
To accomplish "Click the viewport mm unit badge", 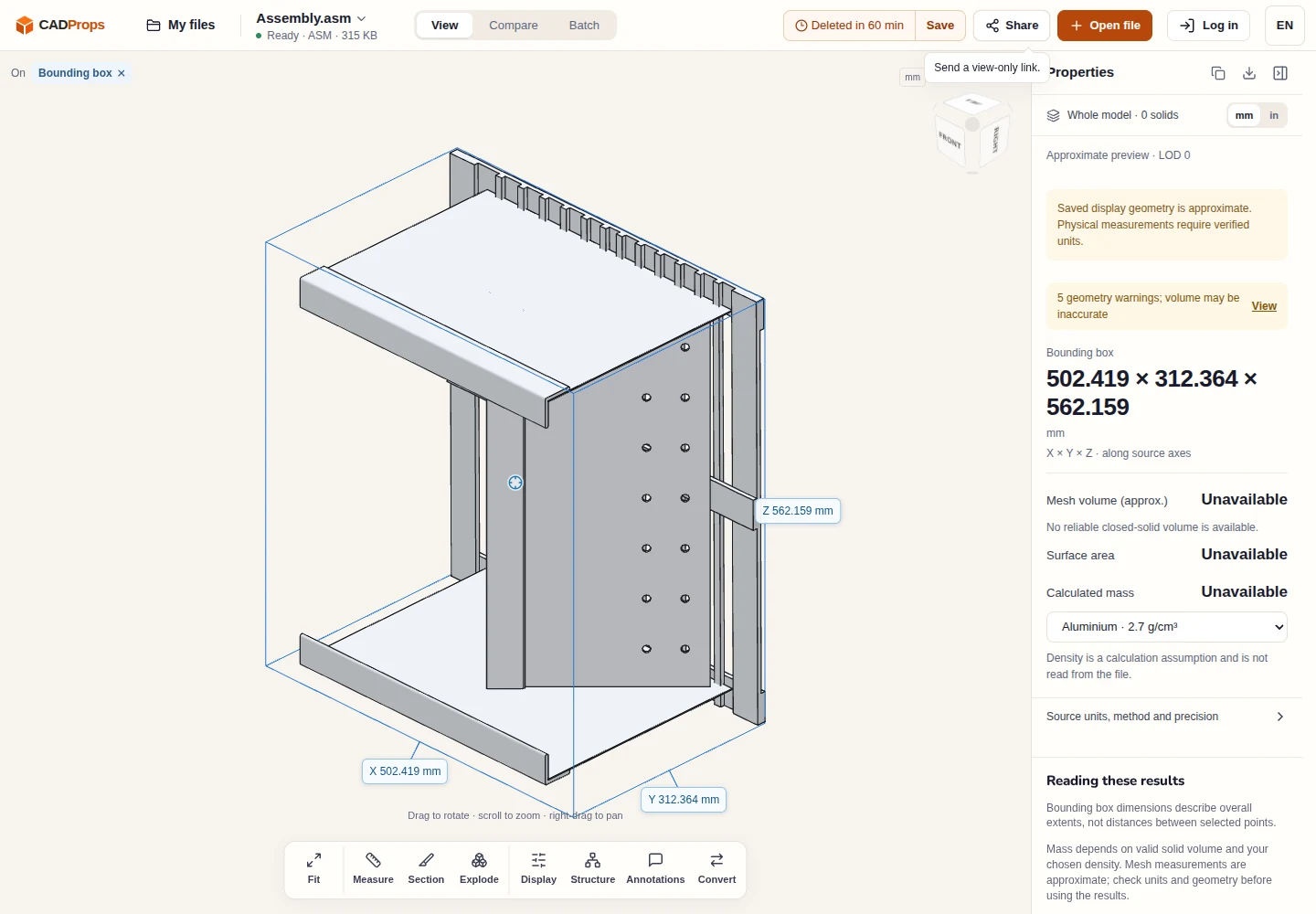I will pos(912,78).
